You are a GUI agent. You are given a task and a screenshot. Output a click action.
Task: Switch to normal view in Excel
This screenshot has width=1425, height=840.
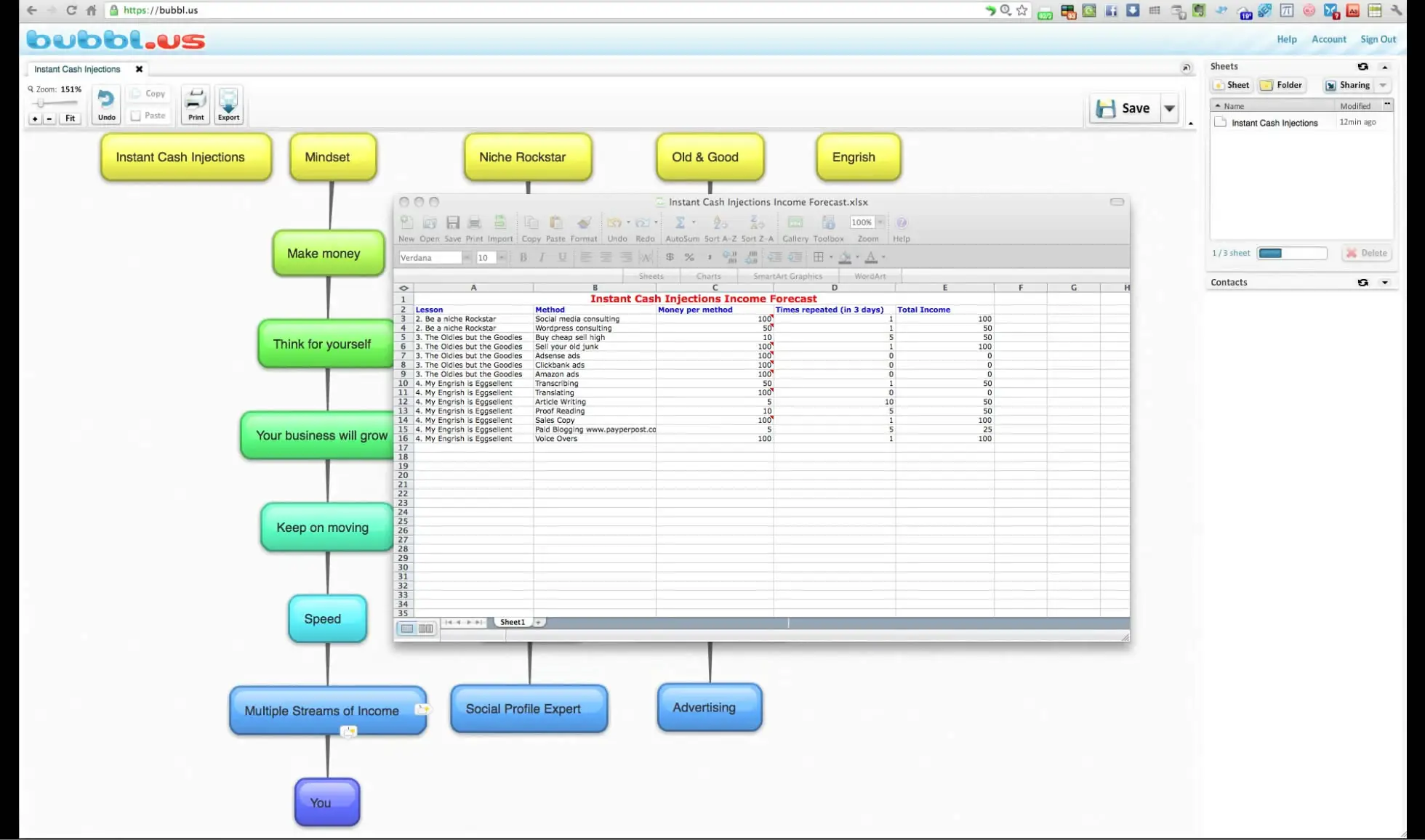[407, 629]
